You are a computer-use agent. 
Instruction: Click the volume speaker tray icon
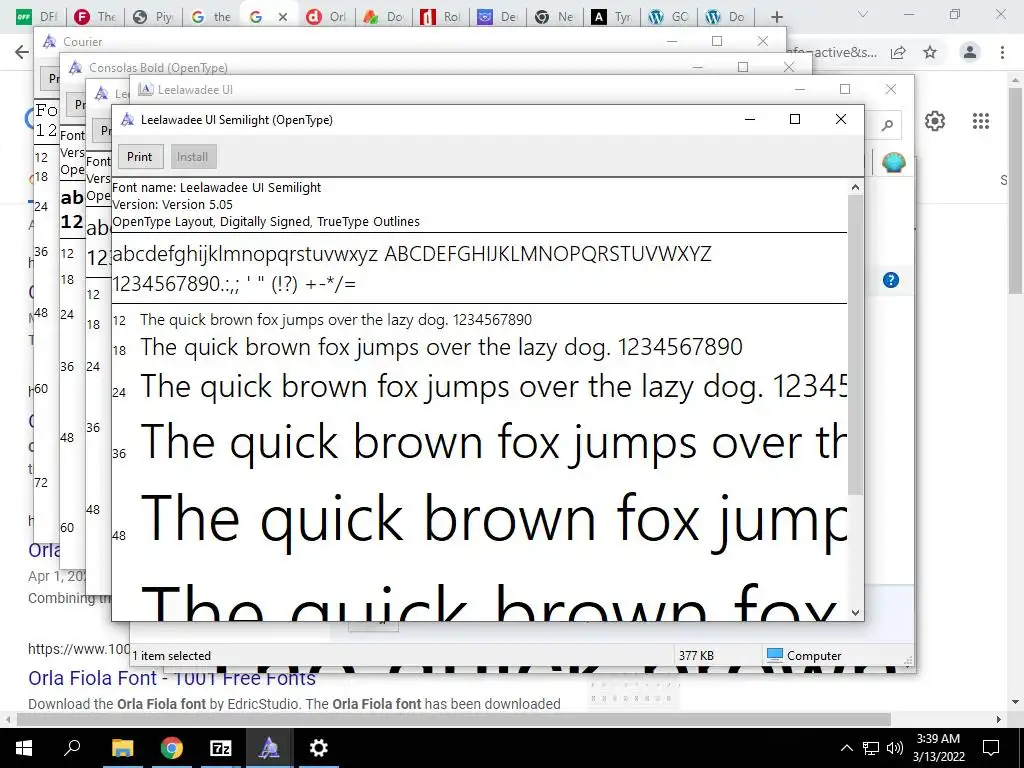[894, 748]
